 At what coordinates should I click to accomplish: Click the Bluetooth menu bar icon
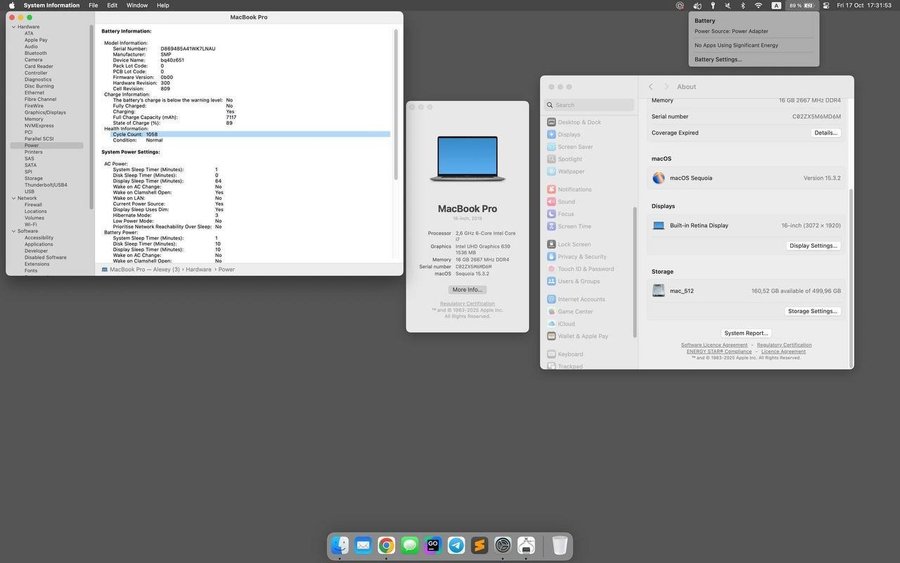742,5
